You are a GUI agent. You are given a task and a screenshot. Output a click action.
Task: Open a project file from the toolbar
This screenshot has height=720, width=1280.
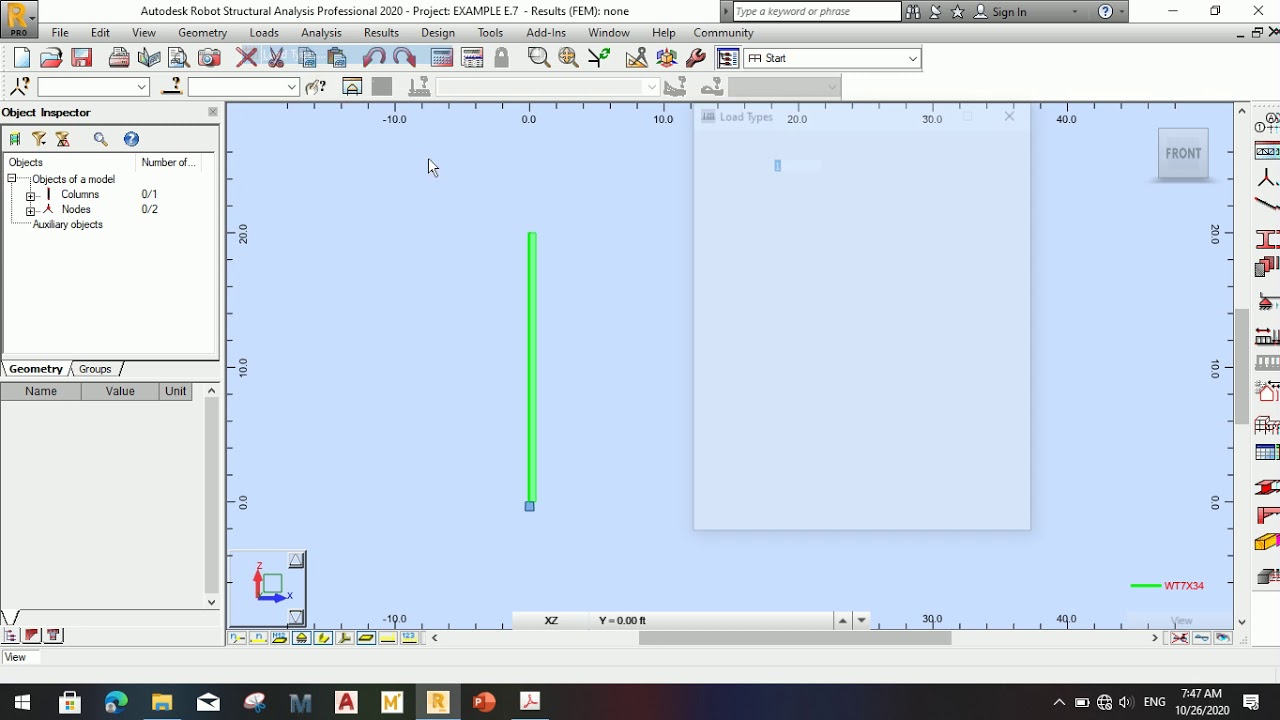(51, 58)
